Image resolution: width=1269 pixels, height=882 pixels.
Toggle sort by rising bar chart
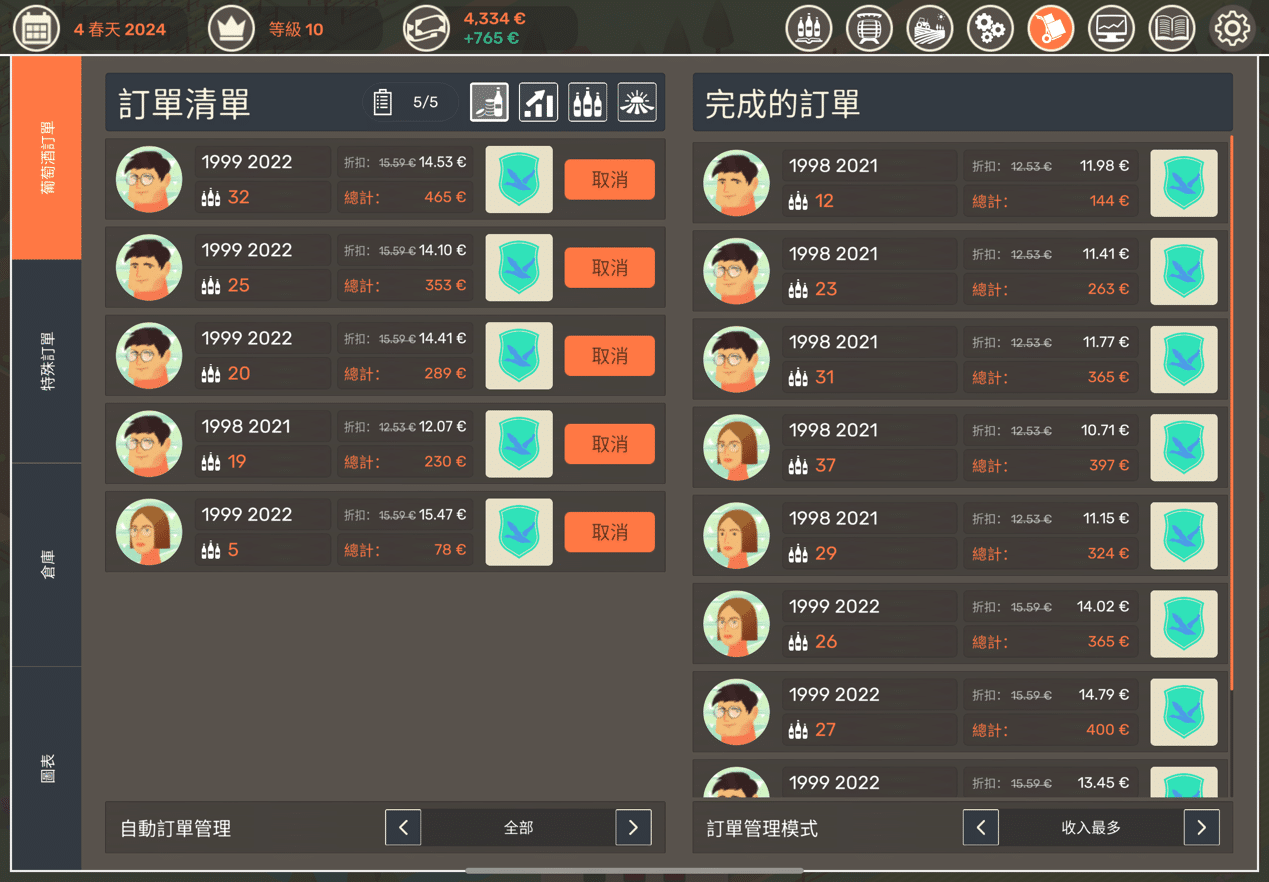tap(538, 102)
